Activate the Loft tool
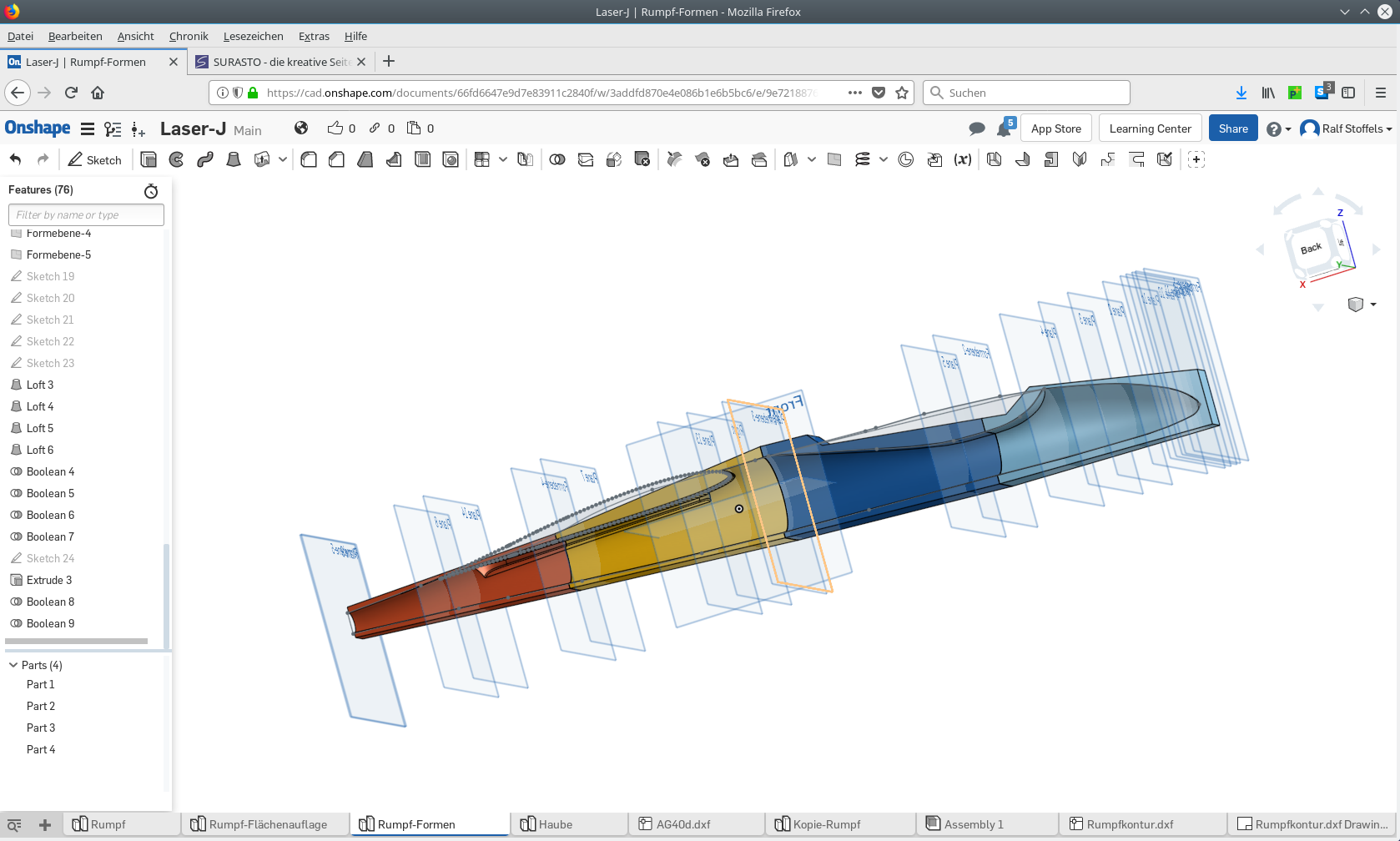 234,159
